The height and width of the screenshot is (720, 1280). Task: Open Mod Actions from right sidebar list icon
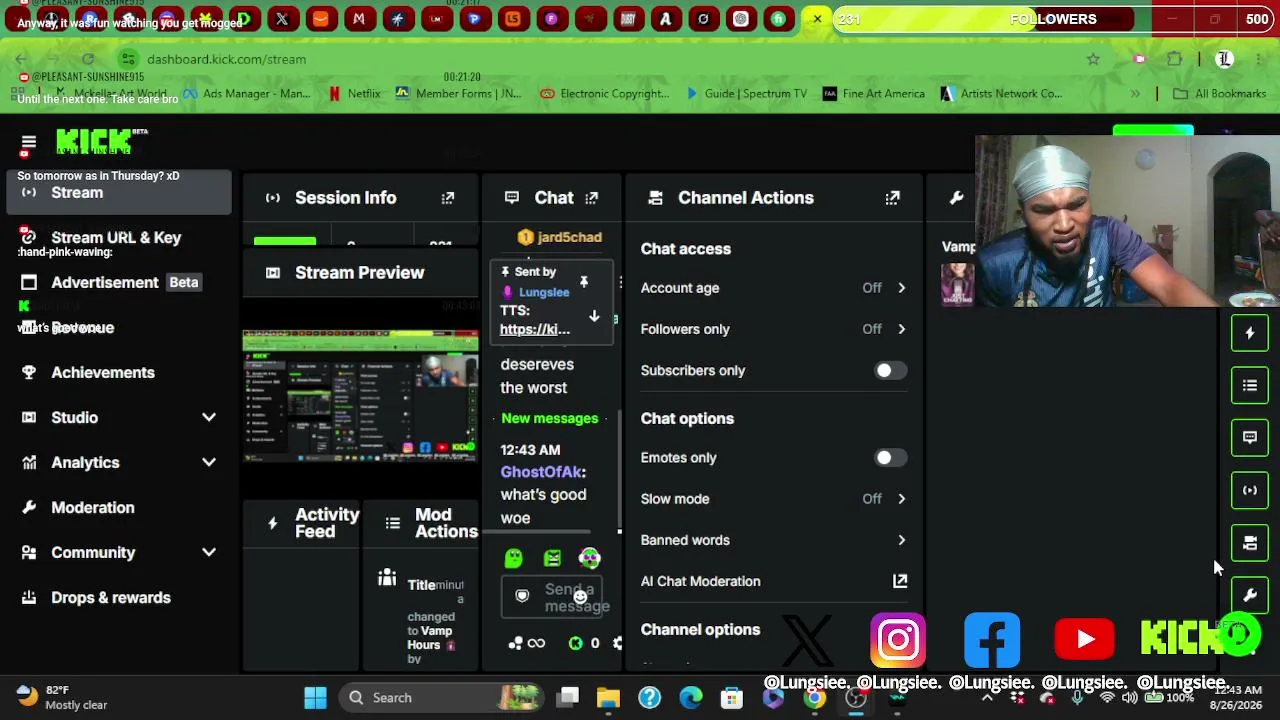click(1250, 385)
